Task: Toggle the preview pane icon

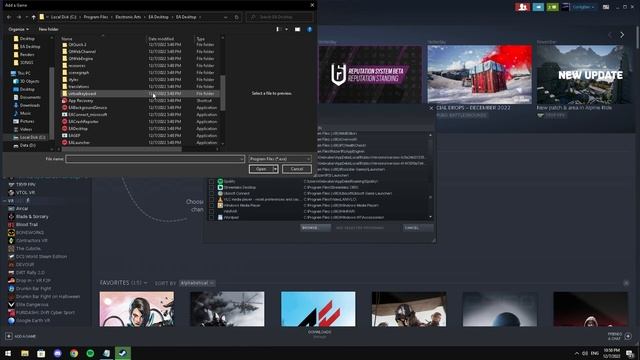Action: (298, 29)
